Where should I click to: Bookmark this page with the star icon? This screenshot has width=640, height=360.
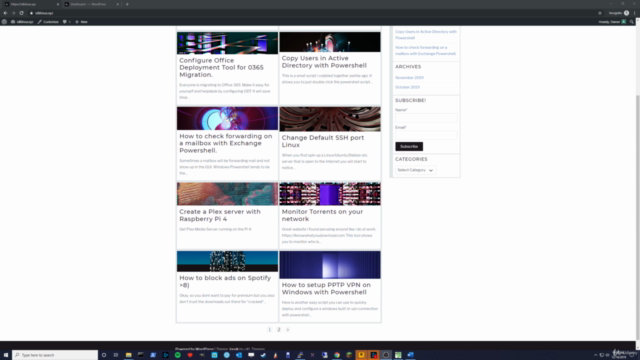pyautogui.click(x=600, y=13)
